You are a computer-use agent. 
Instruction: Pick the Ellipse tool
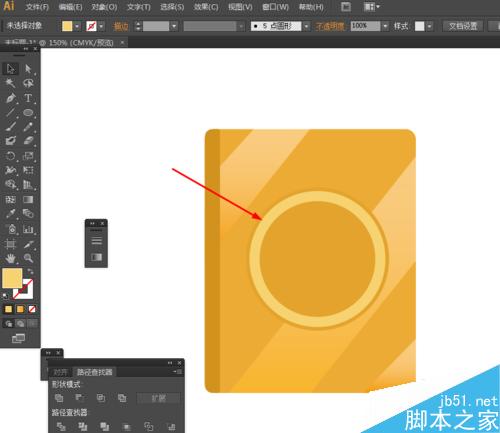pyautogui.click(x=28, y=113)
